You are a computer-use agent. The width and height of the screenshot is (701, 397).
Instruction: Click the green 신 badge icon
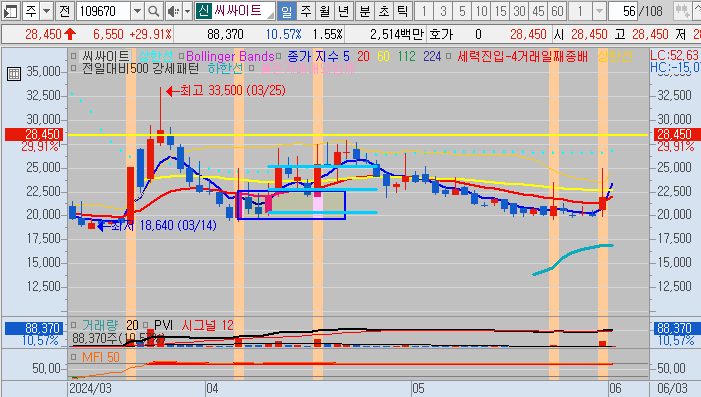point(203,11)
